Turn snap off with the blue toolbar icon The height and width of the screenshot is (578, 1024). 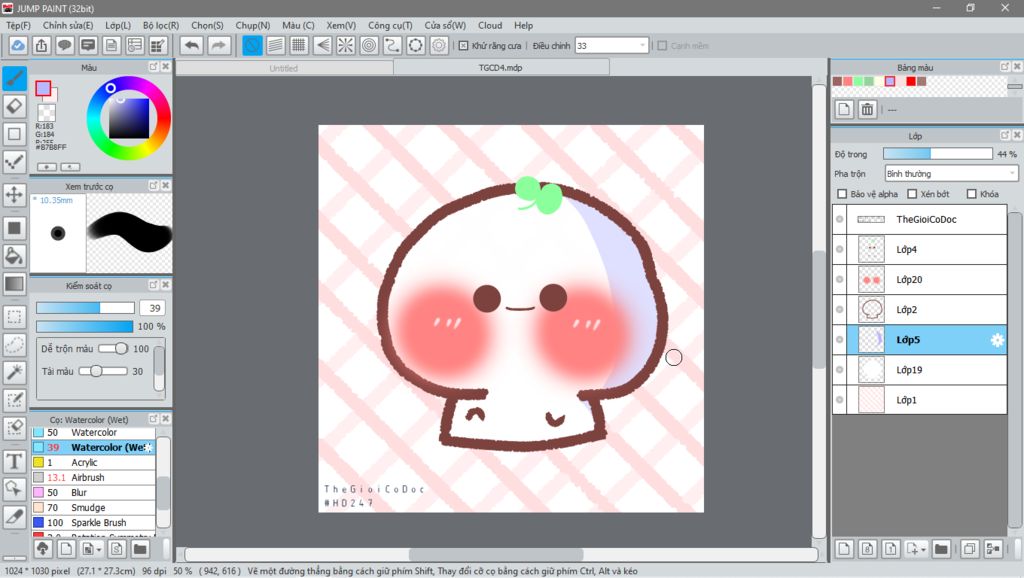click(252, 45)
